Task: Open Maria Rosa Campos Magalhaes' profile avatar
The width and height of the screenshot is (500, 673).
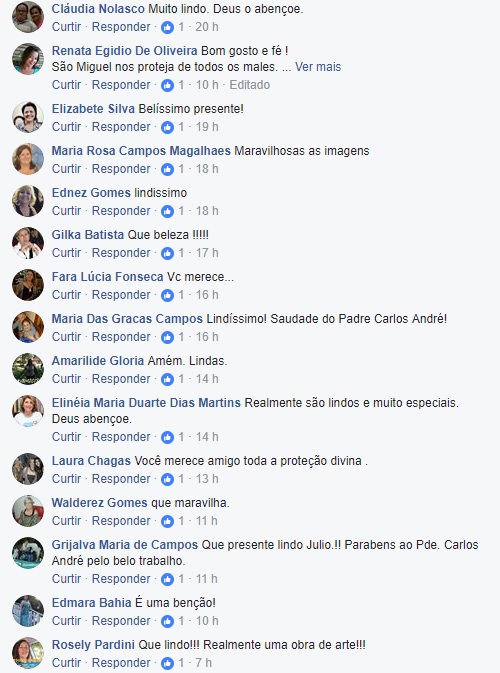Action: [x=28, y=159]
